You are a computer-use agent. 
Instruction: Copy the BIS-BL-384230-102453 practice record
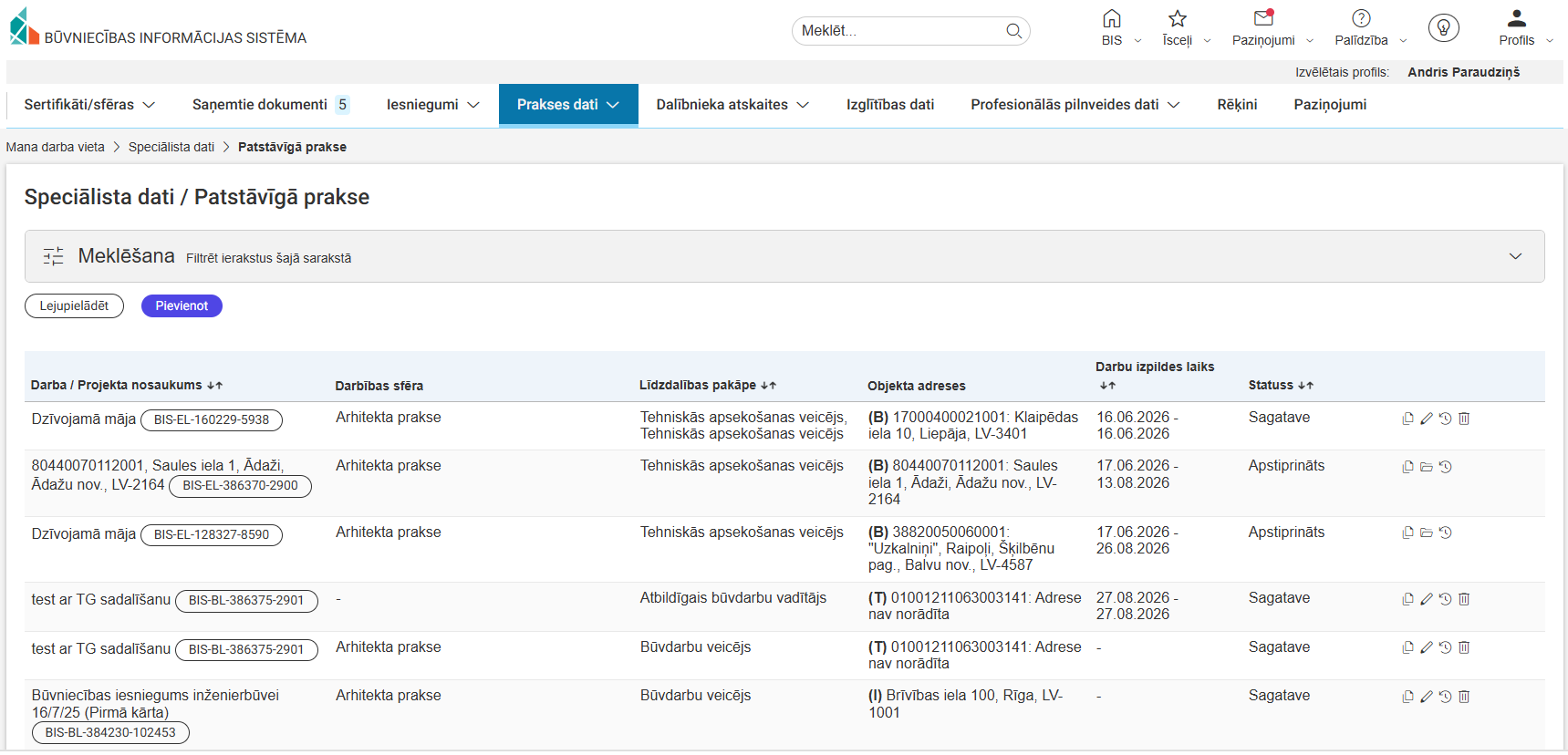pyautogui.click(x=1407, y=697)
